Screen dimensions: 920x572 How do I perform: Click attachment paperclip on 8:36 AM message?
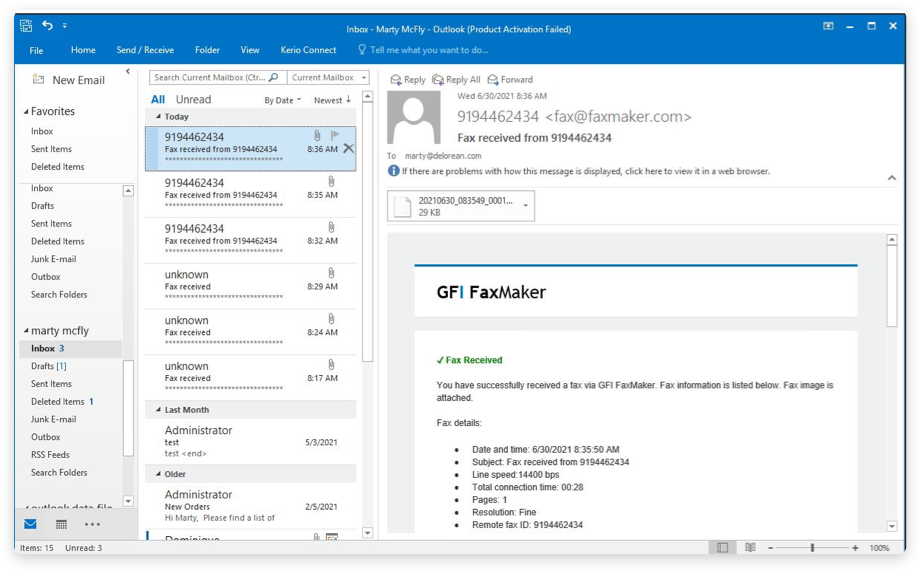click(317, 136)
